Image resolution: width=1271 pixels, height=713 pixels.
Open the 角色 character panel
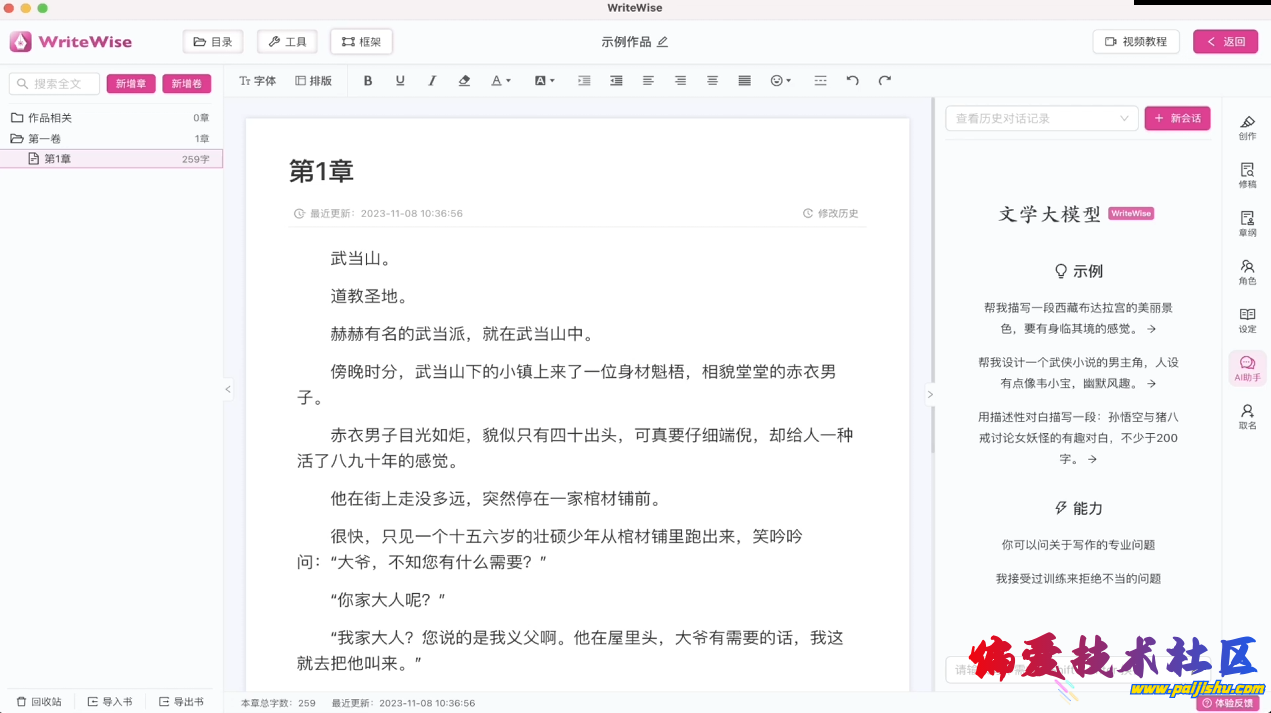tap(1247, 272)
